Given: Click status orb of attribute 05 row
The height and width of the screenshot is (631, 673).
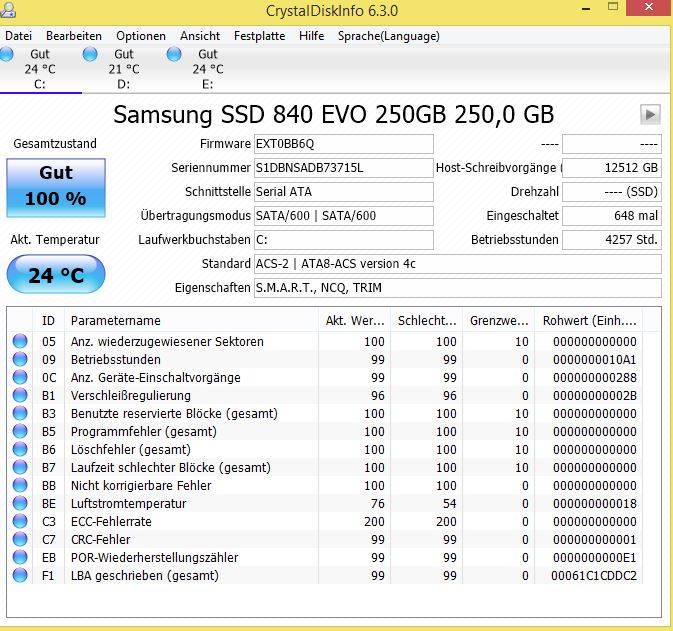Looking at the screenshot, I should tap(20, 341).
